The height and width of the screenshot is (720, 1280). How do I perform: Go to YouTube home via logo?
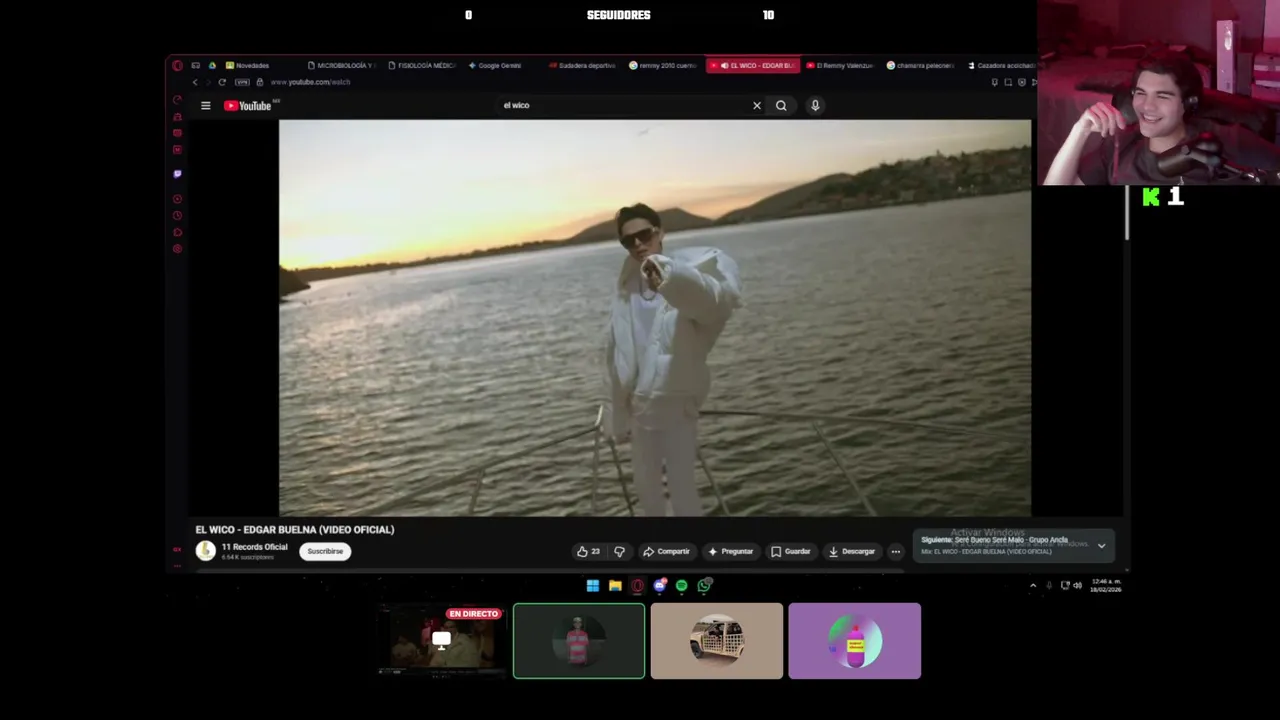point(248,105)
